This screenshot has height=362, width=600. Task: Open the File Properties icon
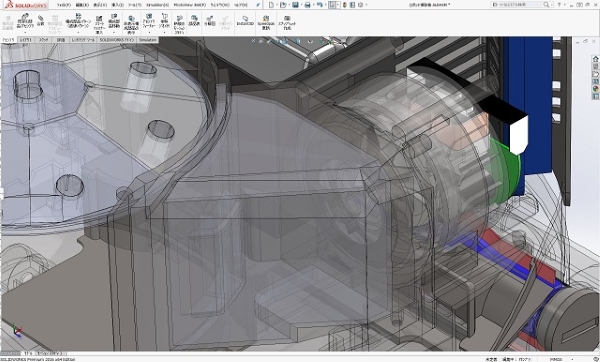pos(352,5)
